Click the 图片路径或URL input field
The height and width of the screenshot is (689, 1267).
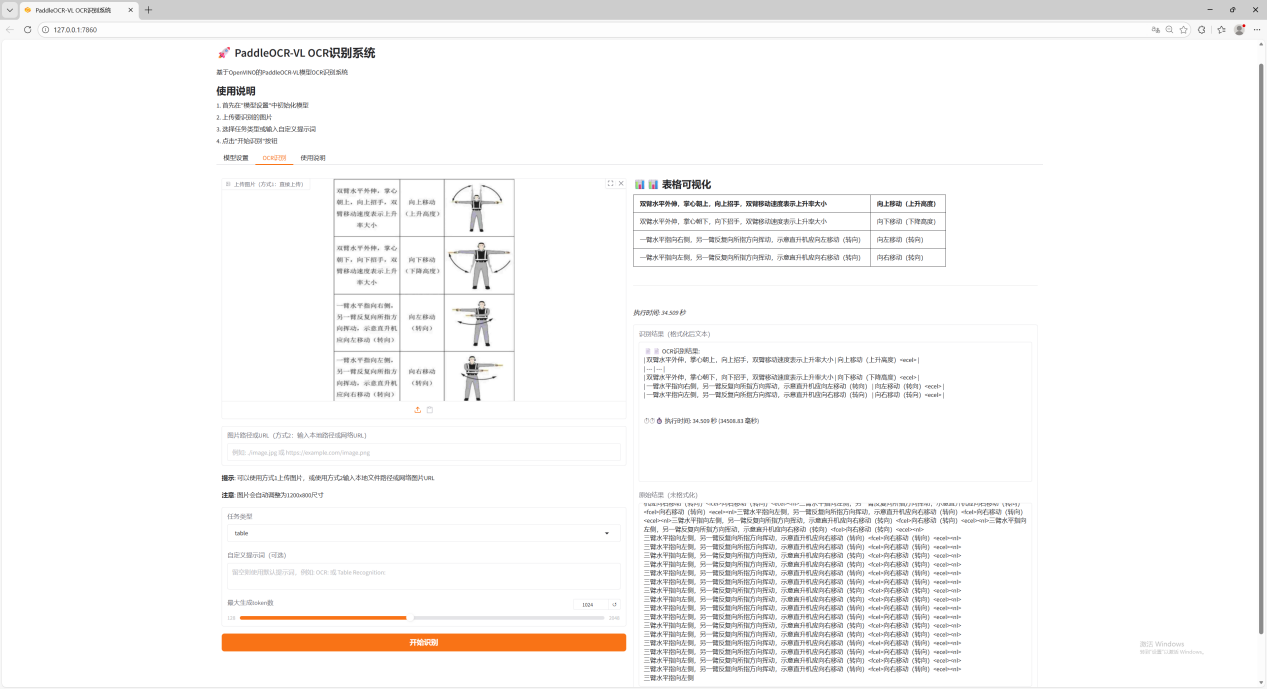(x=423, y=452)
